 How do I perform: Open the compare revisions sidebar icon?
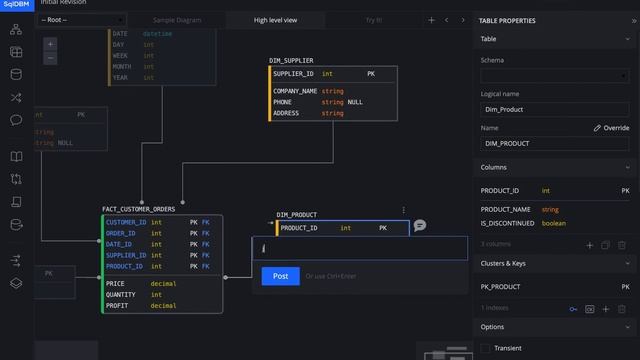(x=16, y=179)
